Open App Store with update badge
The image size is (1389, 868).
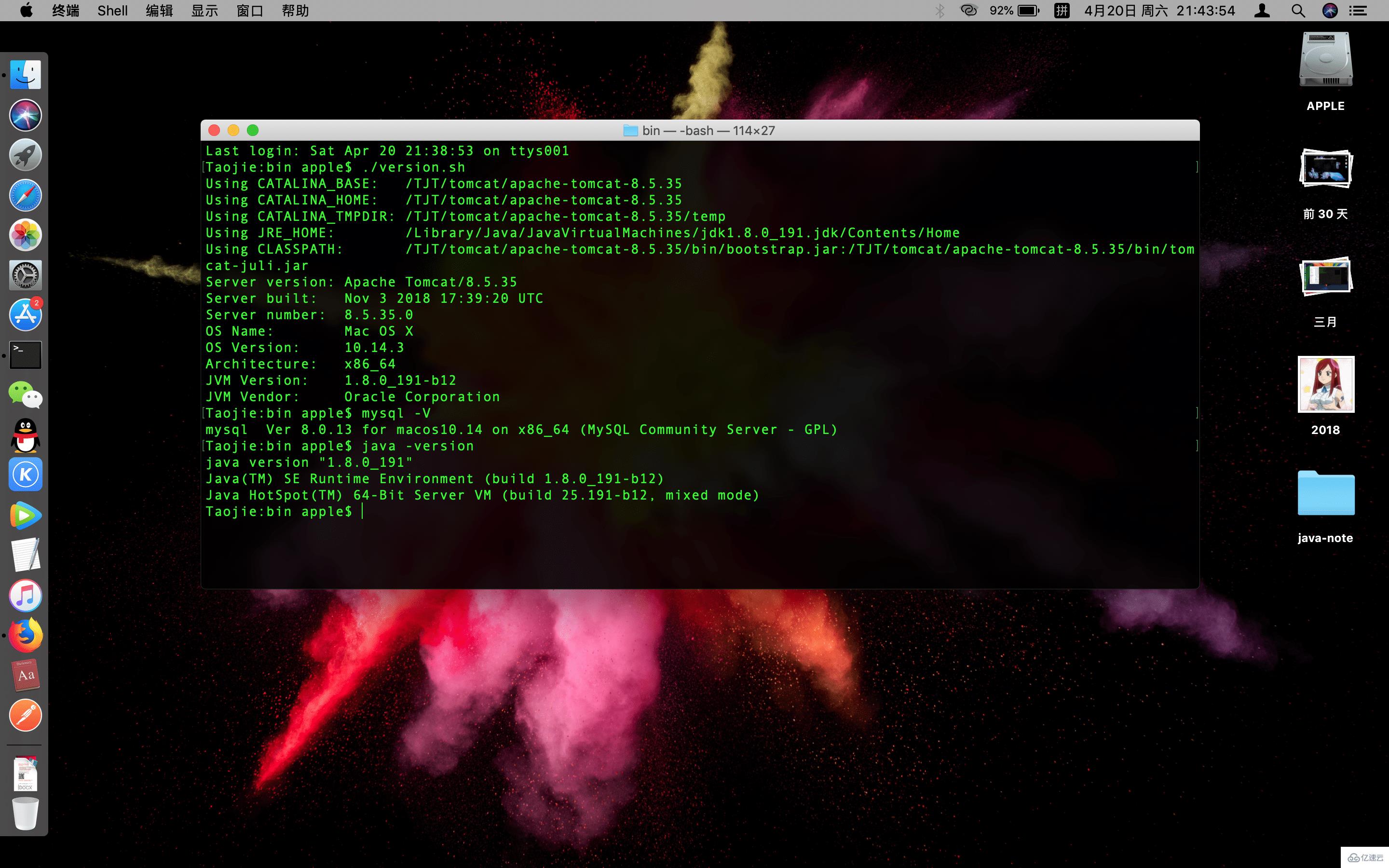click(x=25, y=314)
